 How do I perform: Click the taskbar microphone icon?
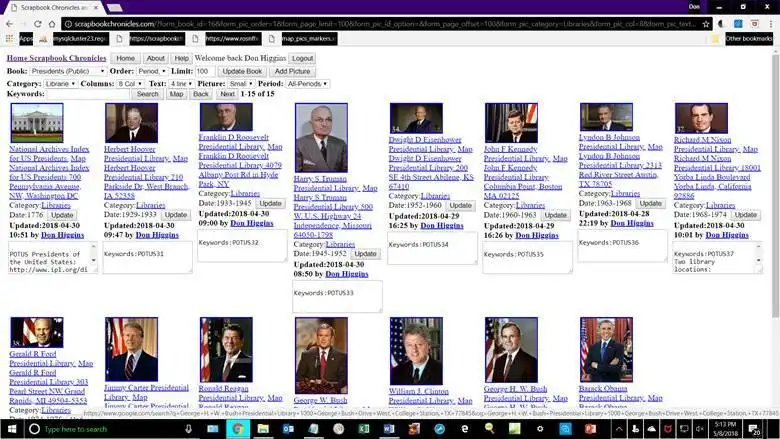tap(189, 429)
